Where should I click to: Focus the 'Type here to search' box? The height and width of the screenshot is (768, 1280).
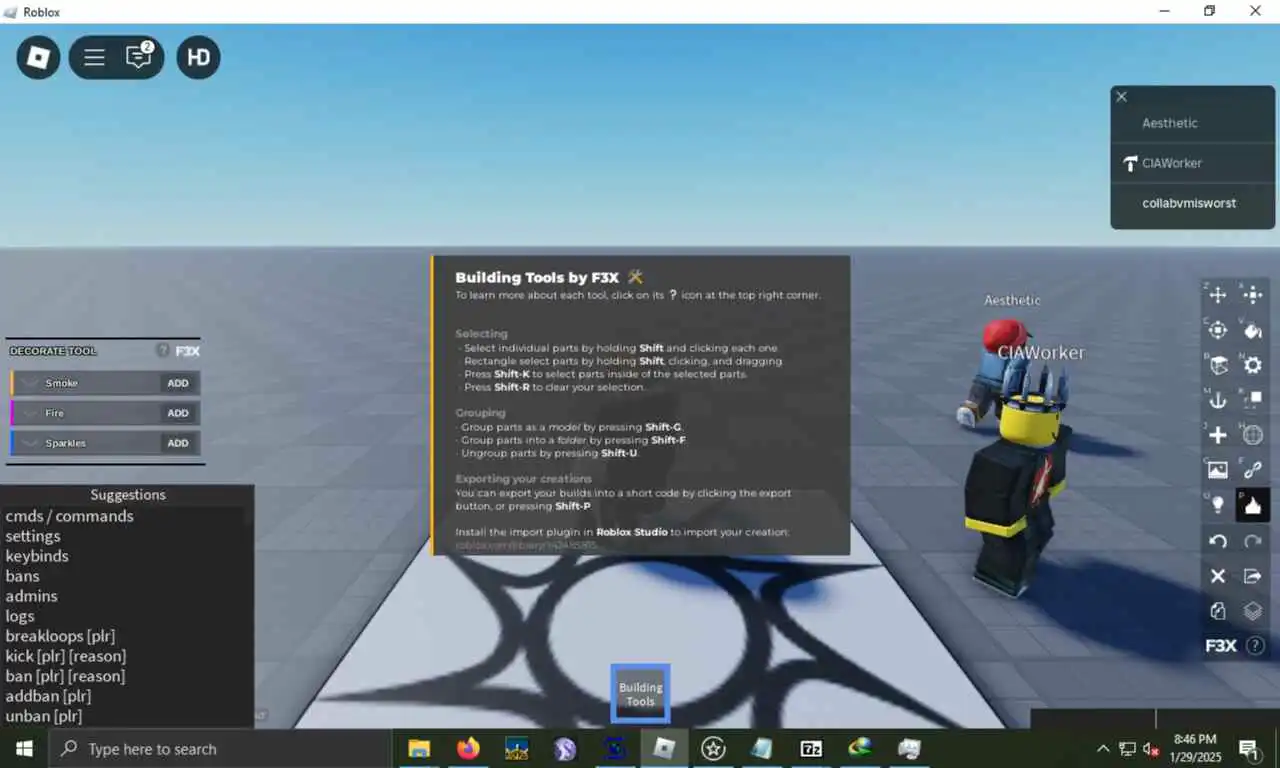tap(220, 748)
